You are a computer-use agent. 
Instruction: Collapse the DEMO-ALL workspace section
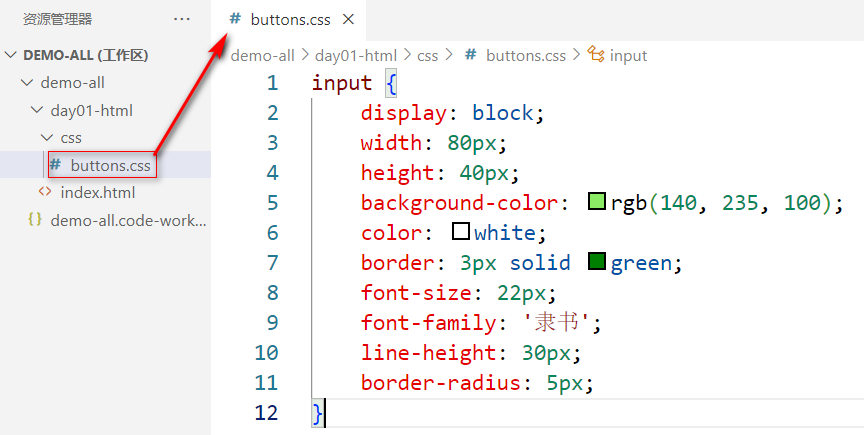click(11, 55)
